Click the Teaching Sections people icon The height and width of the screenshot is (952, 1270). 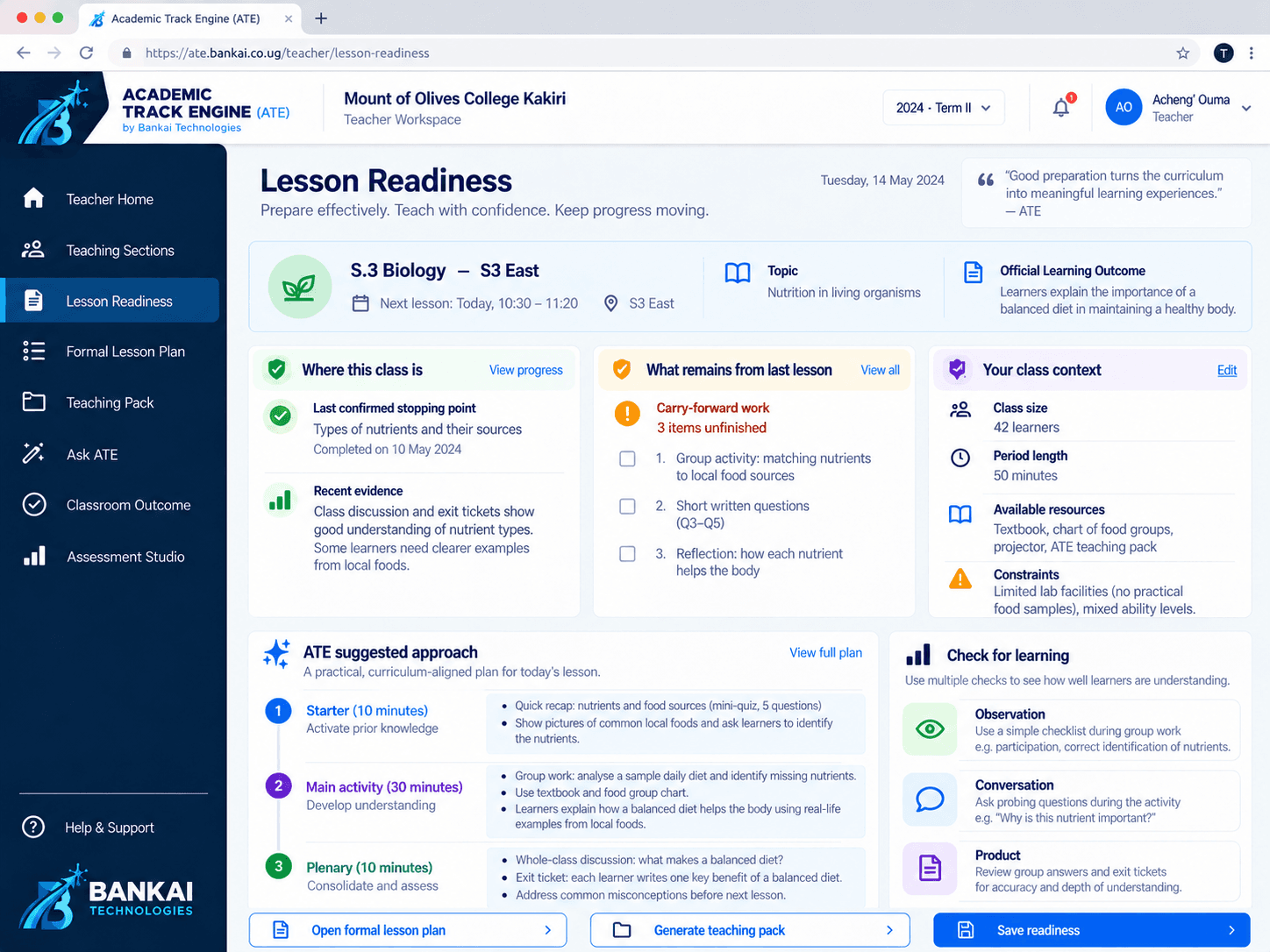[33, 250]
